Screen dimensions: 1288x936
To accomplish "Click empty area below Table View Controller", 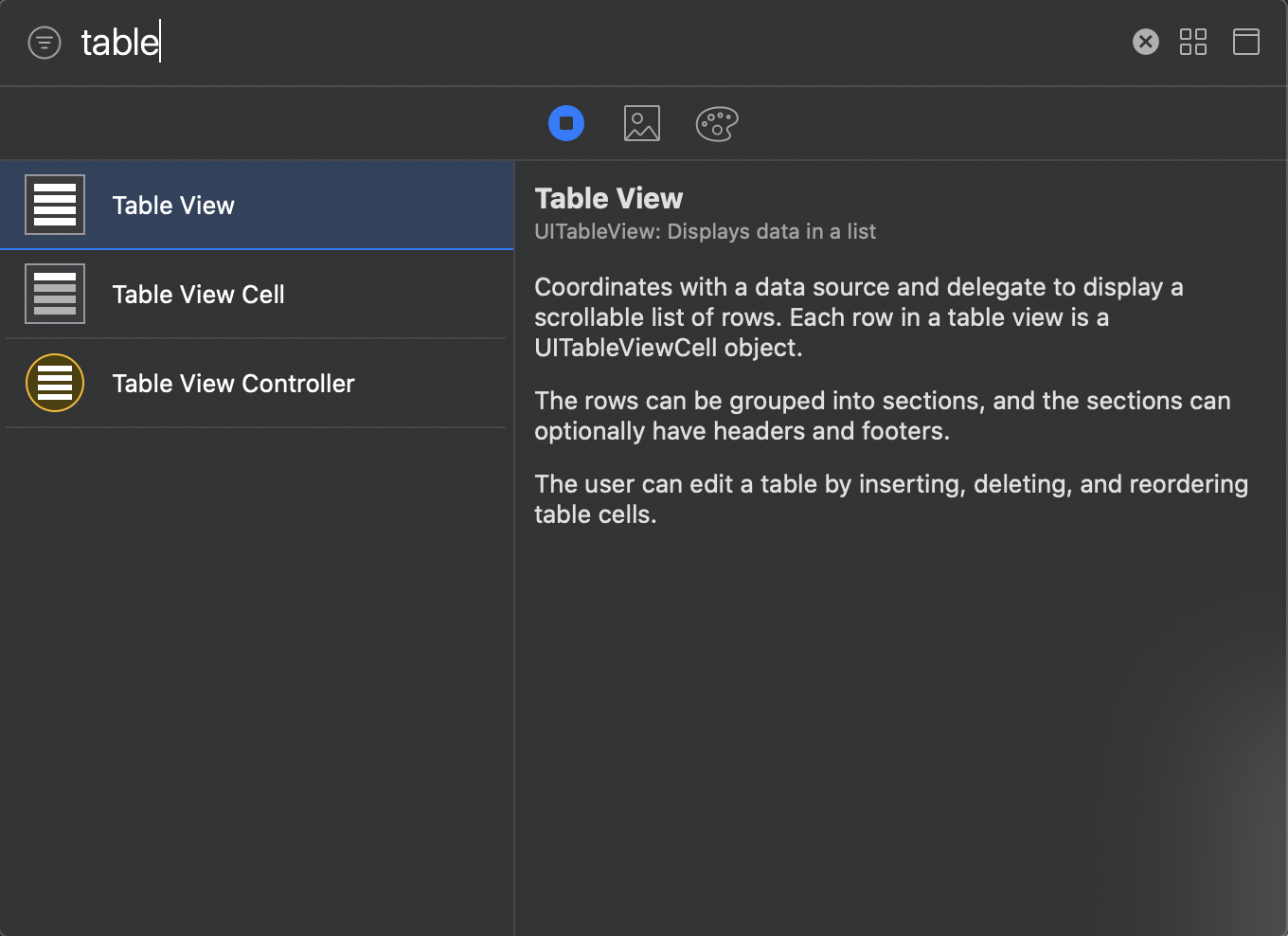I will pyautogui.click(x=256, y=663).
